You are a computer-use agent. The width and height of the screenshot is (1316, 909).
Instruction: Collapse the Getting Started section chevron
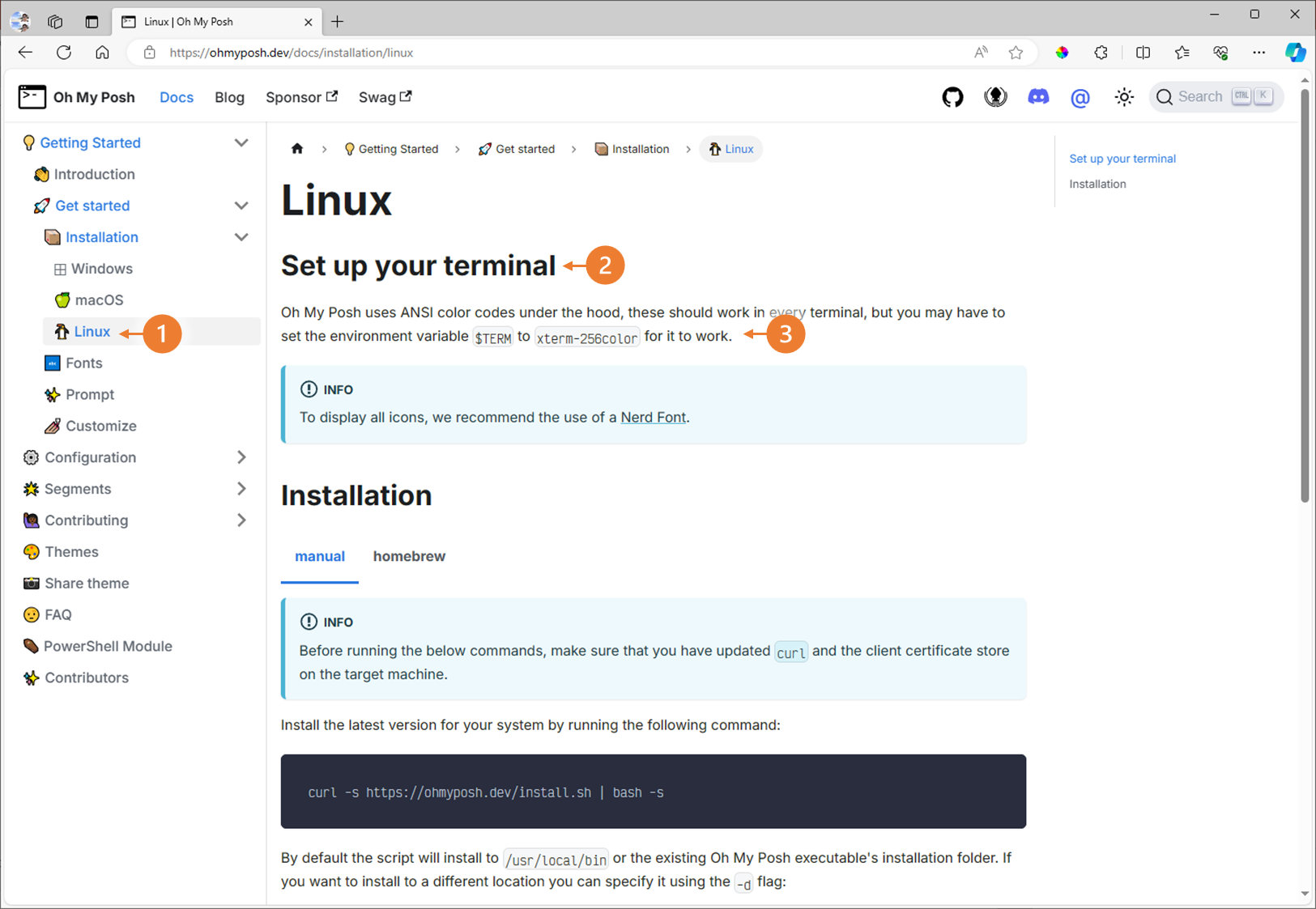point(241,142)
